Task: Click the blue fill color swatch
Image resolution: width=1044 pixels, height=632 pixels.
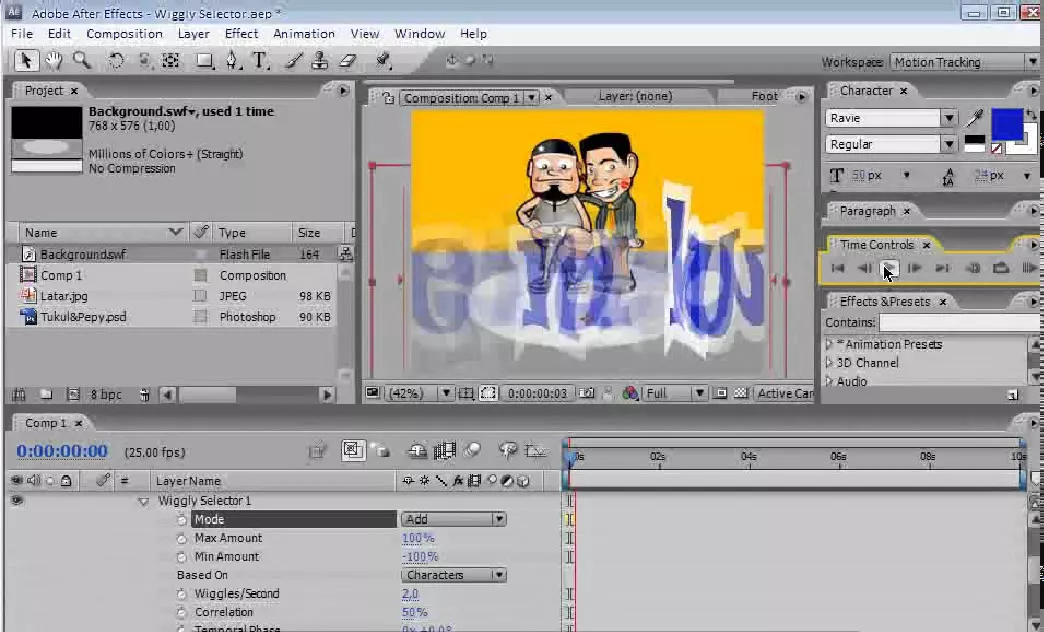Action: click(x=1007, y=125)
